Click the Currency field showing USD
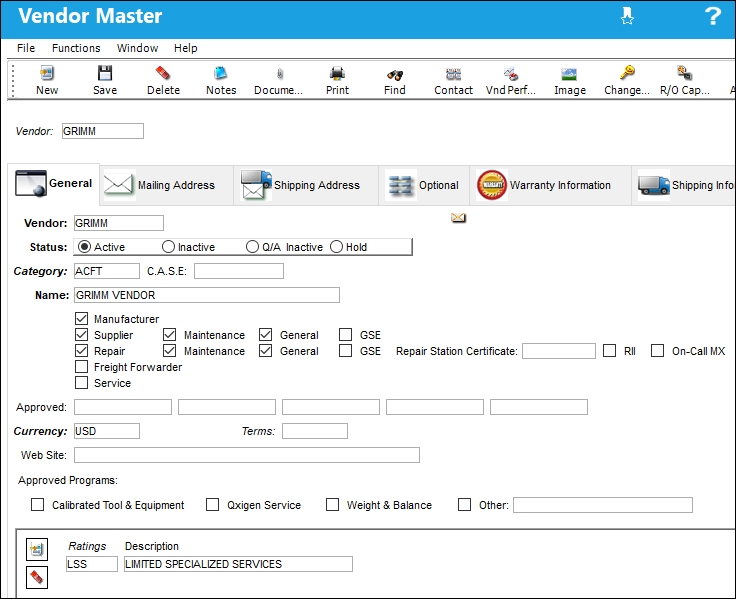Viewport: 736px width, 599px height. pos(107,431)
